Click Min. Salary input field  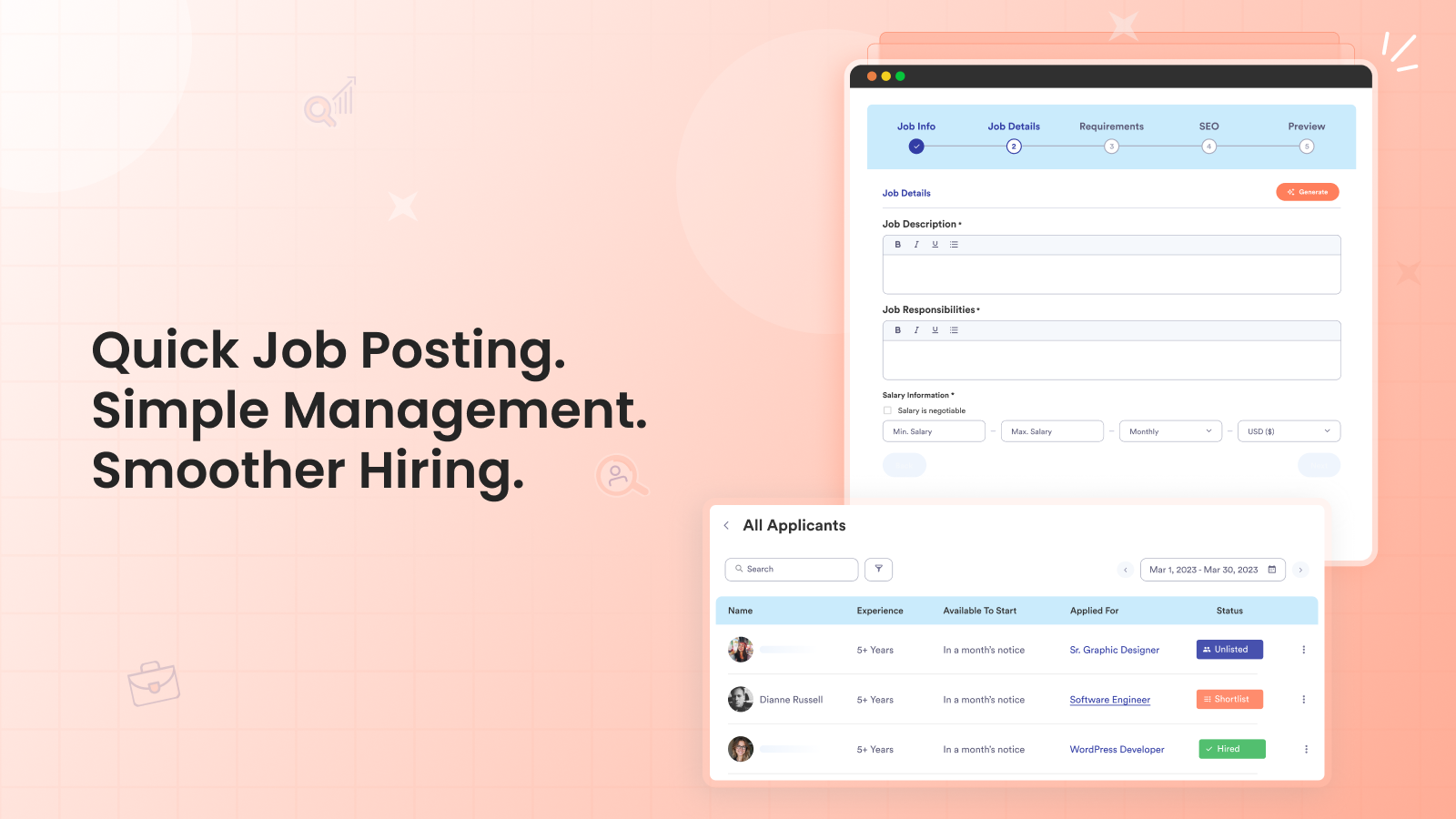(x=934, y=431)
